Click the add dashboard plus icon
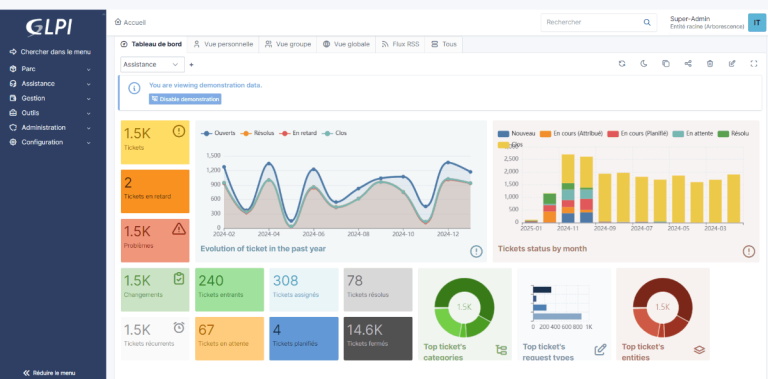768x379 pixels. (x=192, y=65)
